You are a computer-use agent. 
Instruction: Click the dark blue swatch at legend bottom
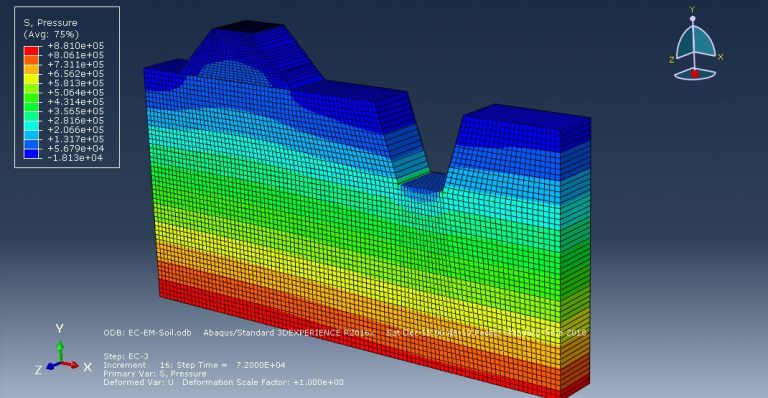coord(31,153)
